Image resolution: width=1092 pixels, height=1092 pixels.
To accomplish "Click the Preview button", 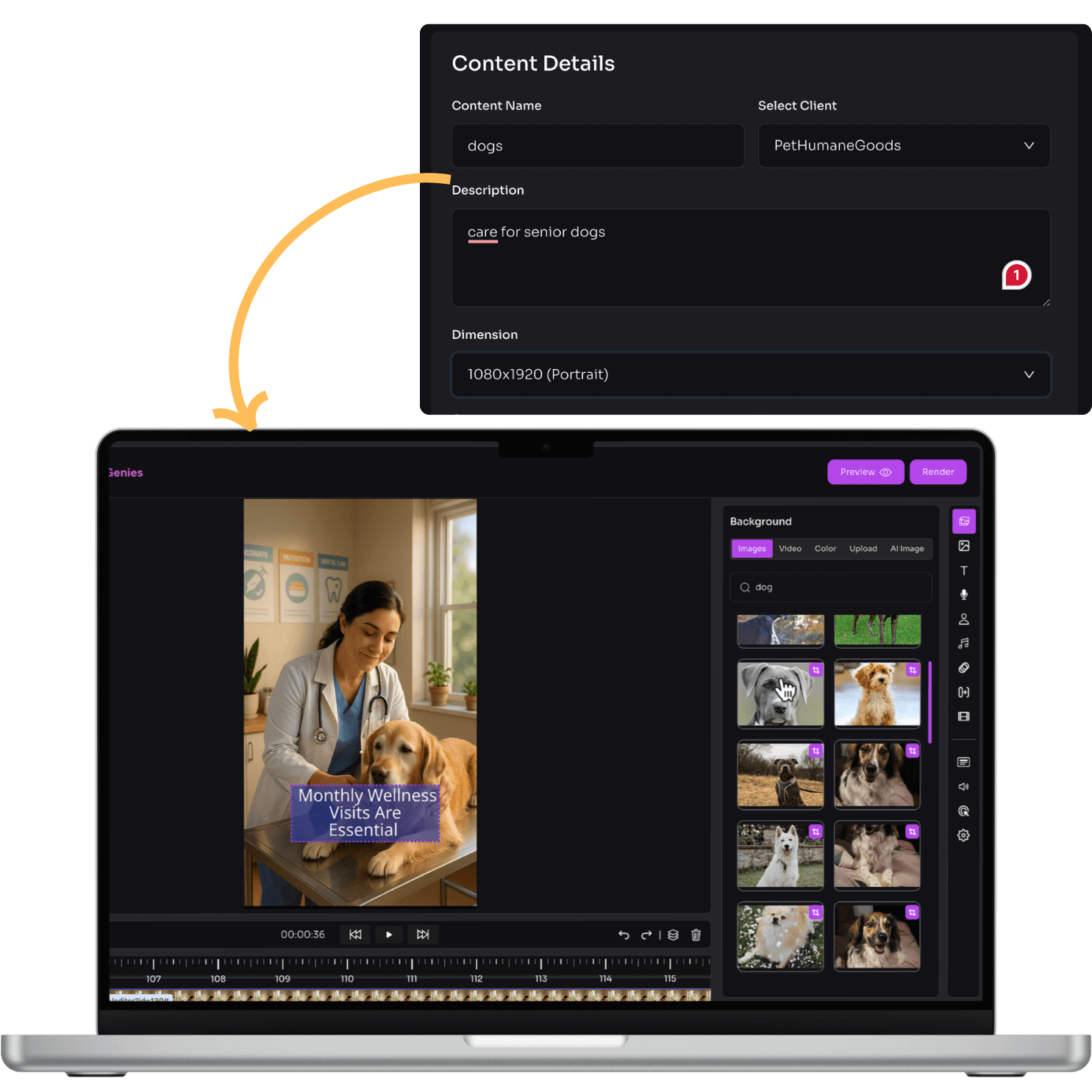I will [x=865, y=472].
